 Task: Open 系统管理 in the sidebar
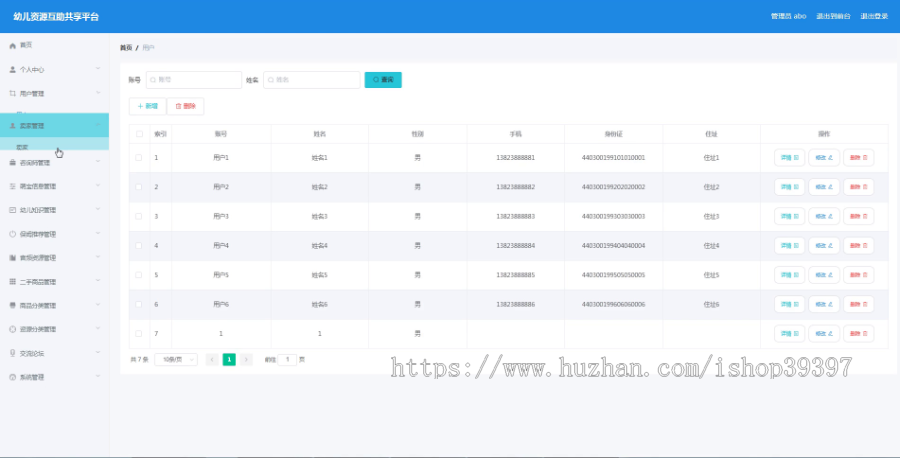coord(55,377)
